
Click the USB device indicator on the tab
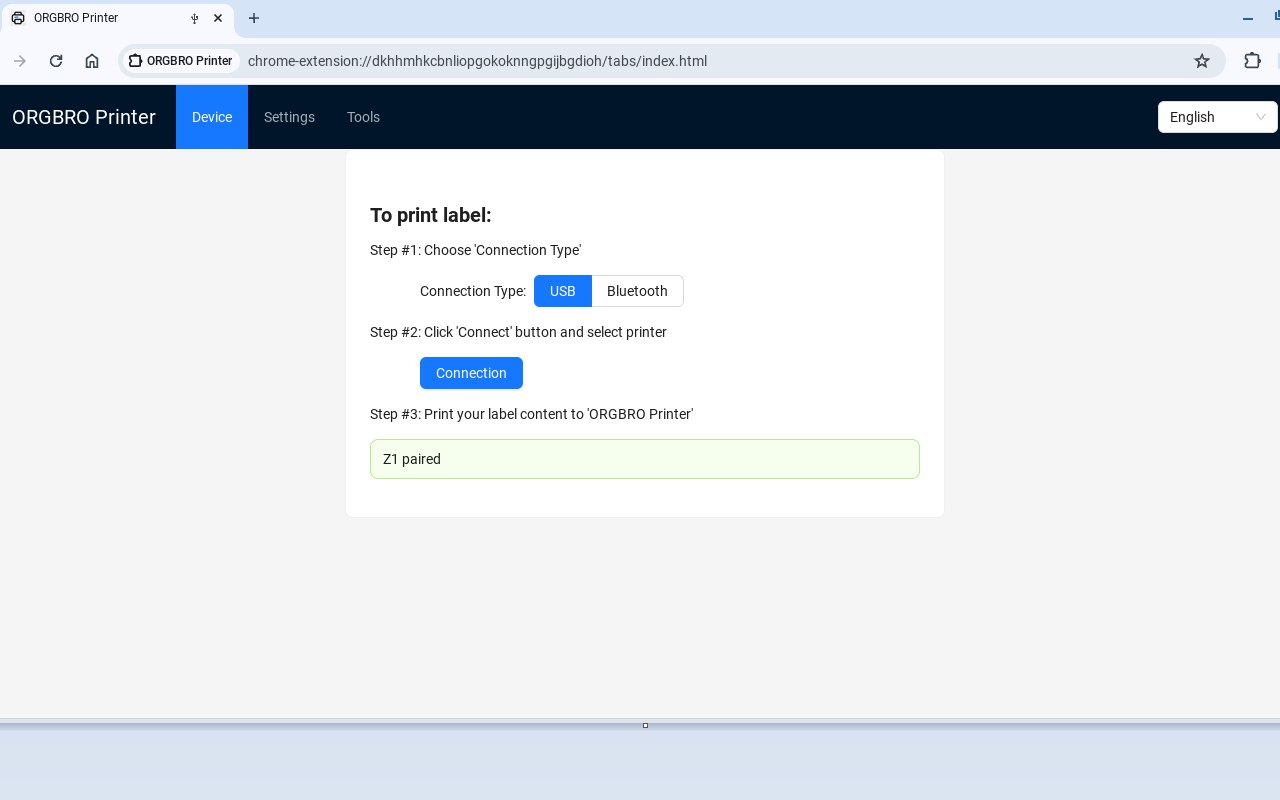coord(195,18)
